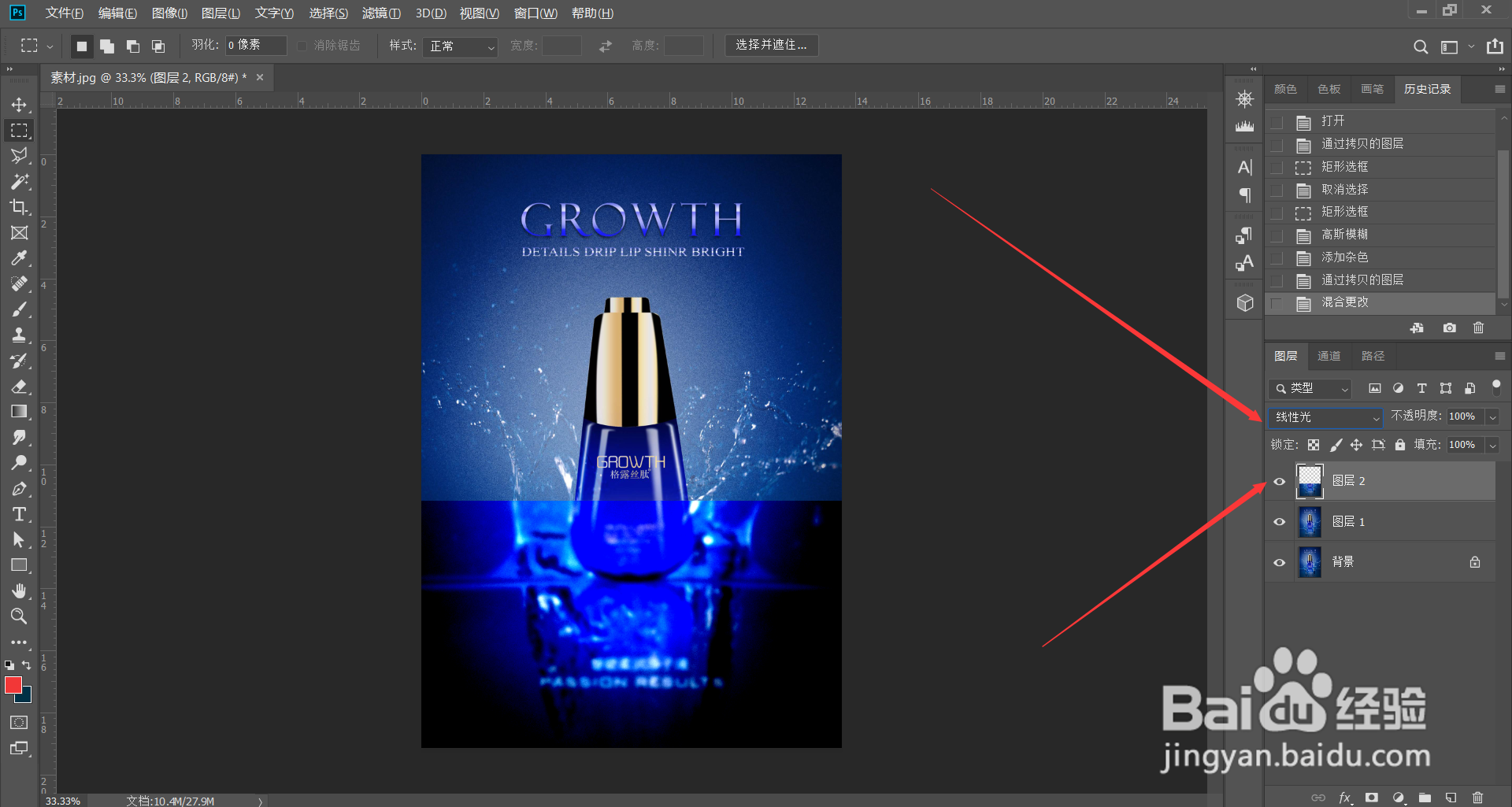Select the Eyedropper tool
1512x807 pixels.
[19, 258]
